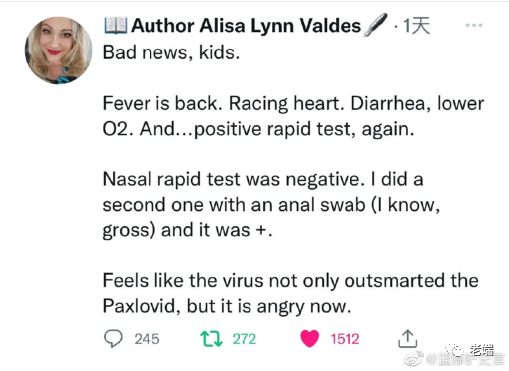This screenshot has width=509, height=371.
Task: Open Alisa Lynn Valdes profile picture
Action: click(x=59, y=50)
